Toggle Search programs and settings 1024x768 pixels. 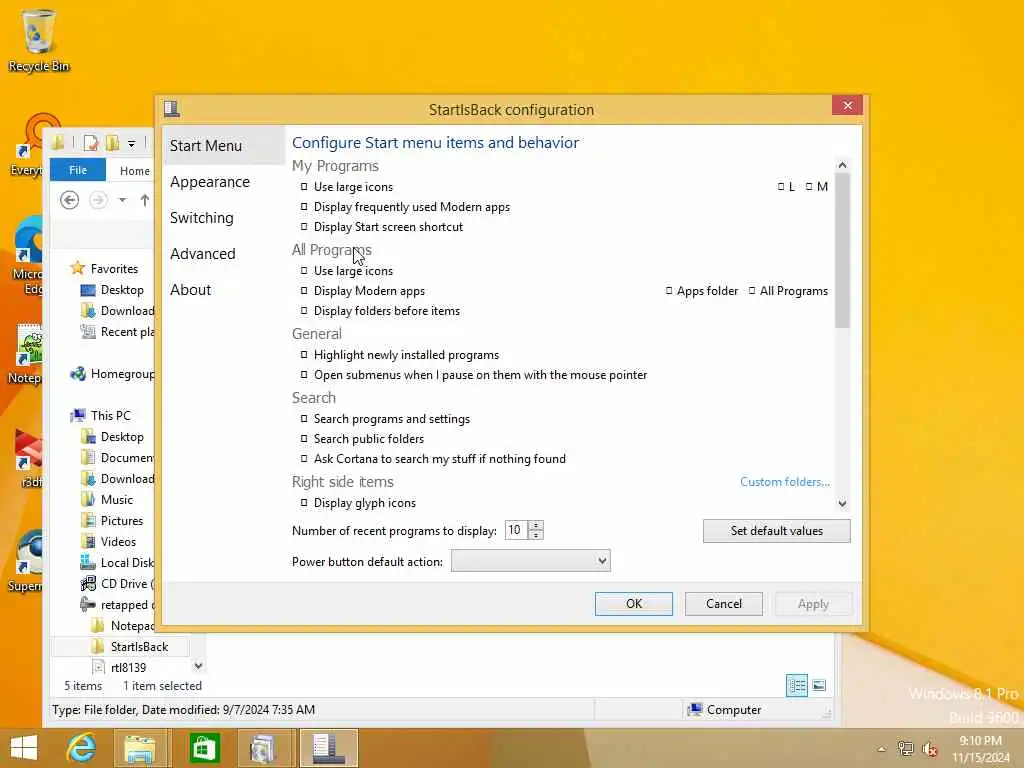[304, 419]
